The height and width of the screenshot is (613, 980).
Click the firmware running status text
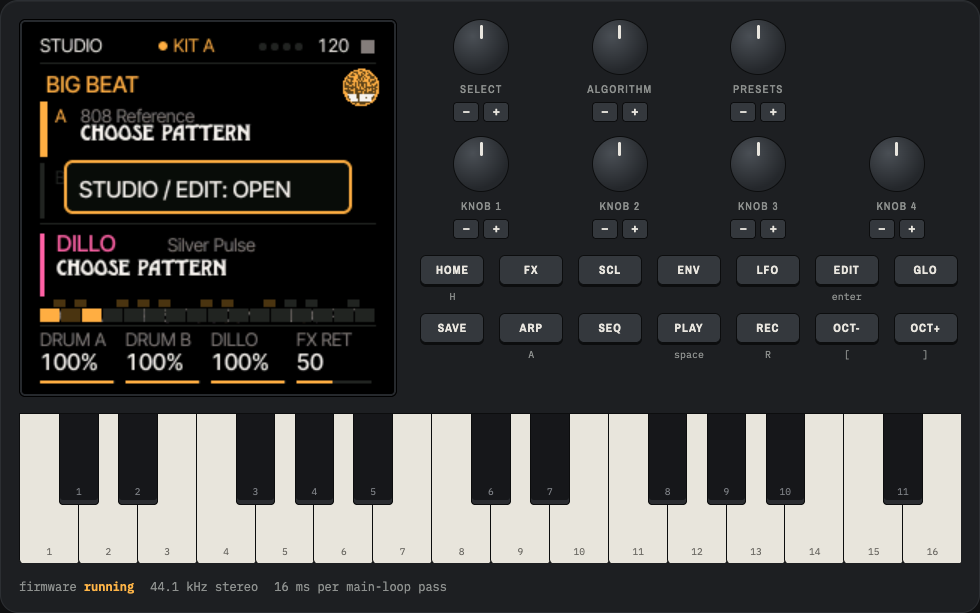coord(76,587)
